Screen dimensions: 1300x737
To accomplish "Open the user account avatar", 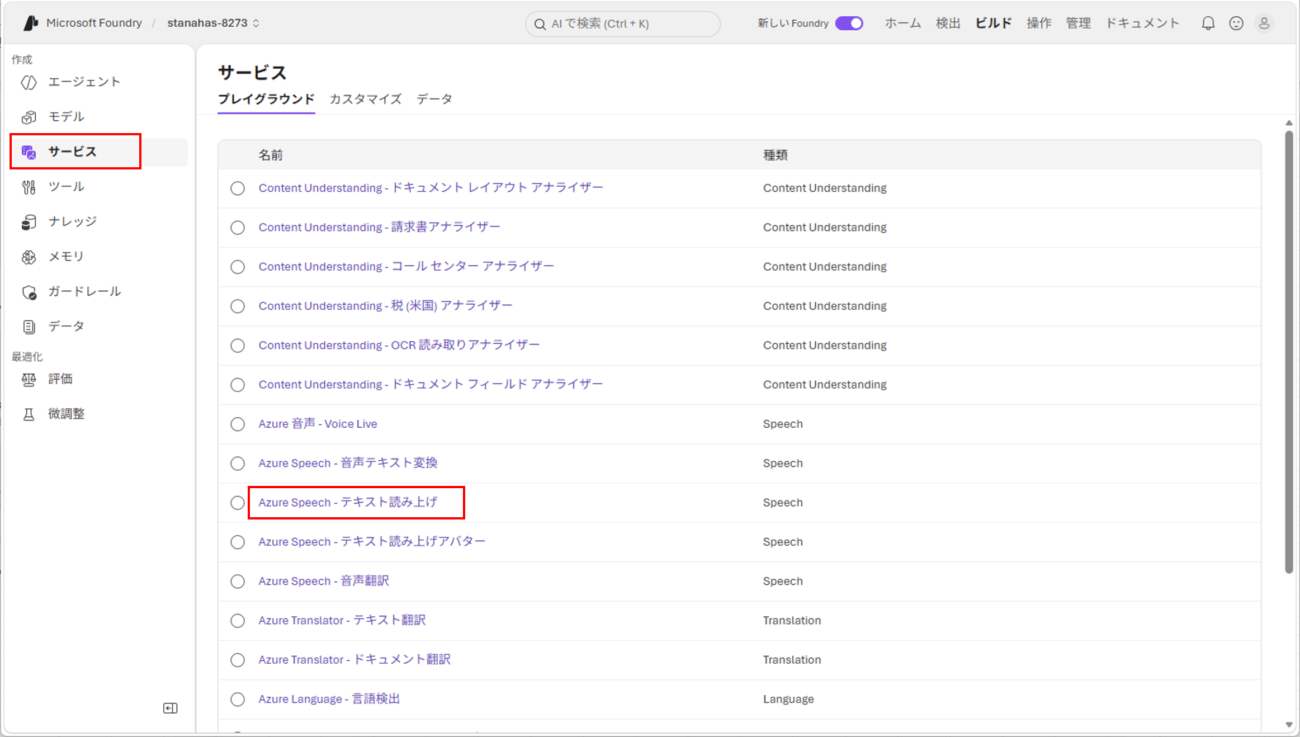I will [x=1264, y=23].
